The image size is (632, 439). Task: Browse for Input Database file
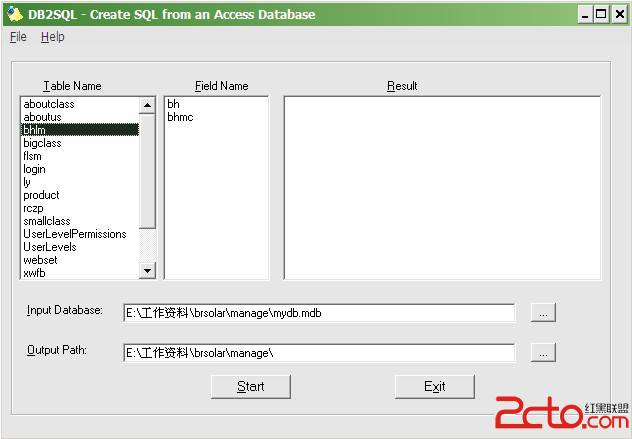click(543, 313)
